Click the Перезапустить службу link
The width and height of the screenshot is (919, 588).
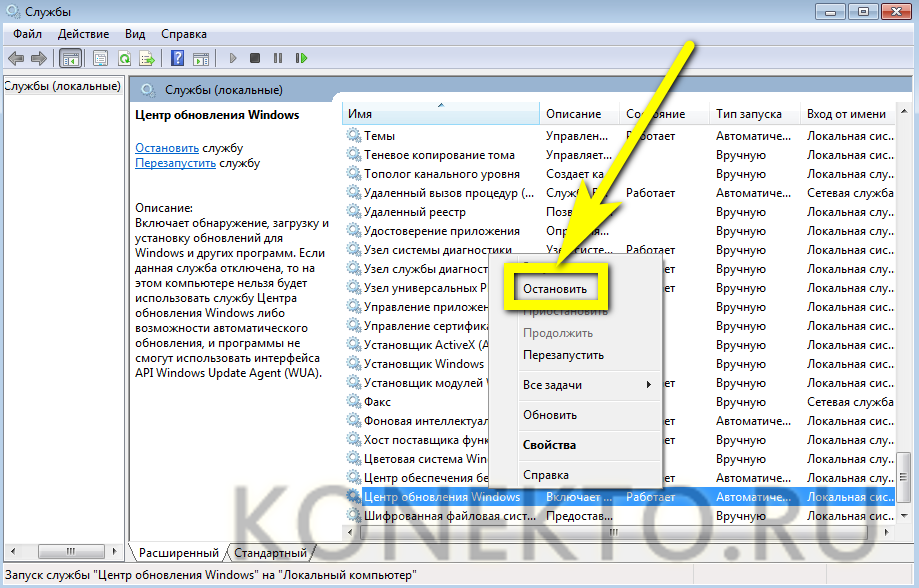click(x=175, y=163)
